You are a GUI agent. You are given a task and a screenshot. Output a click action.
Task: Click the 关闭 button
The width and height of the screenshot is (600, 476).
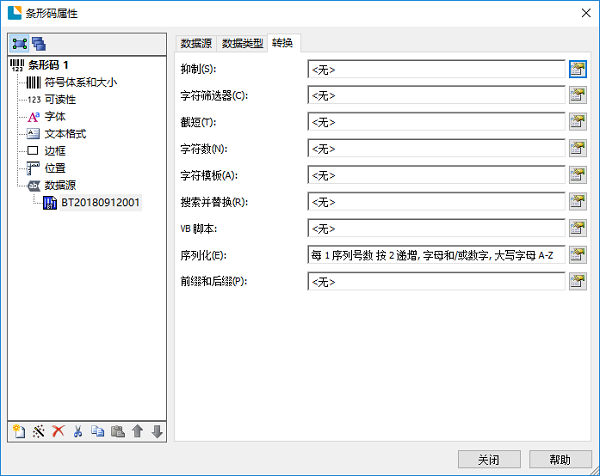[489, 459]
